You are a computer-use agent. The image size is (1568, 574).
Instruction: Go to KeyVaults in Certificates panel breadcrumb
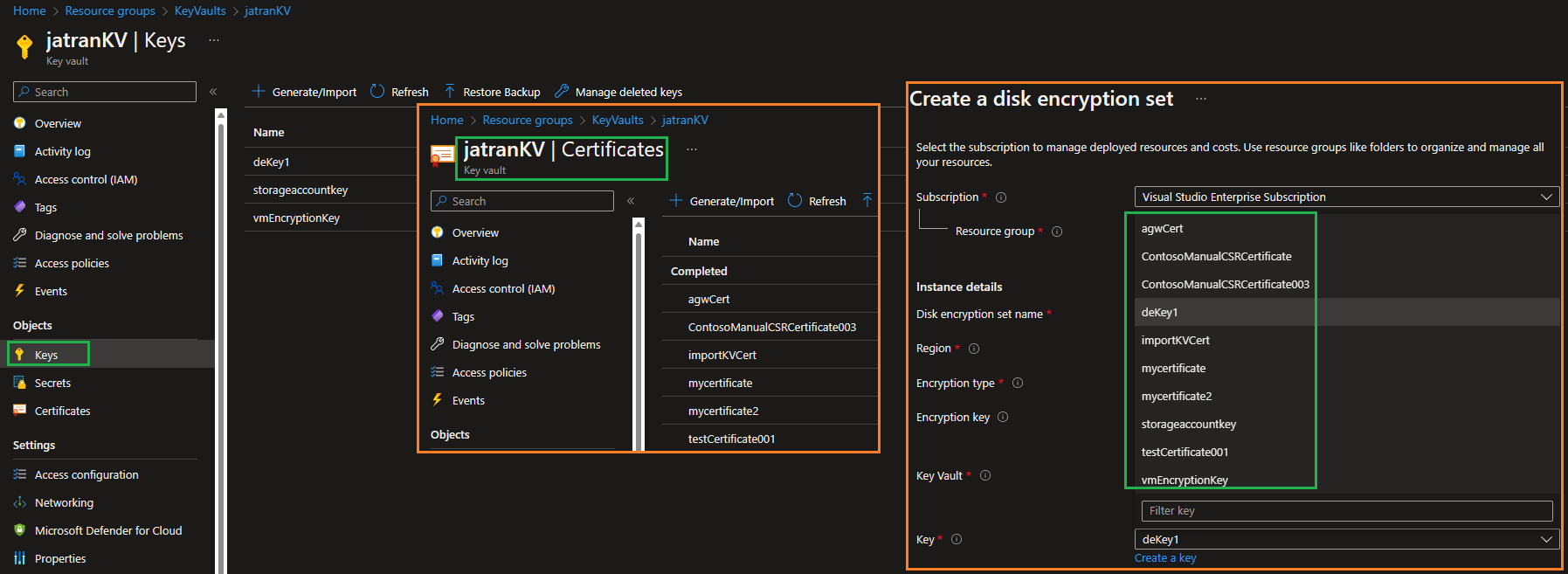coord(618,120)
